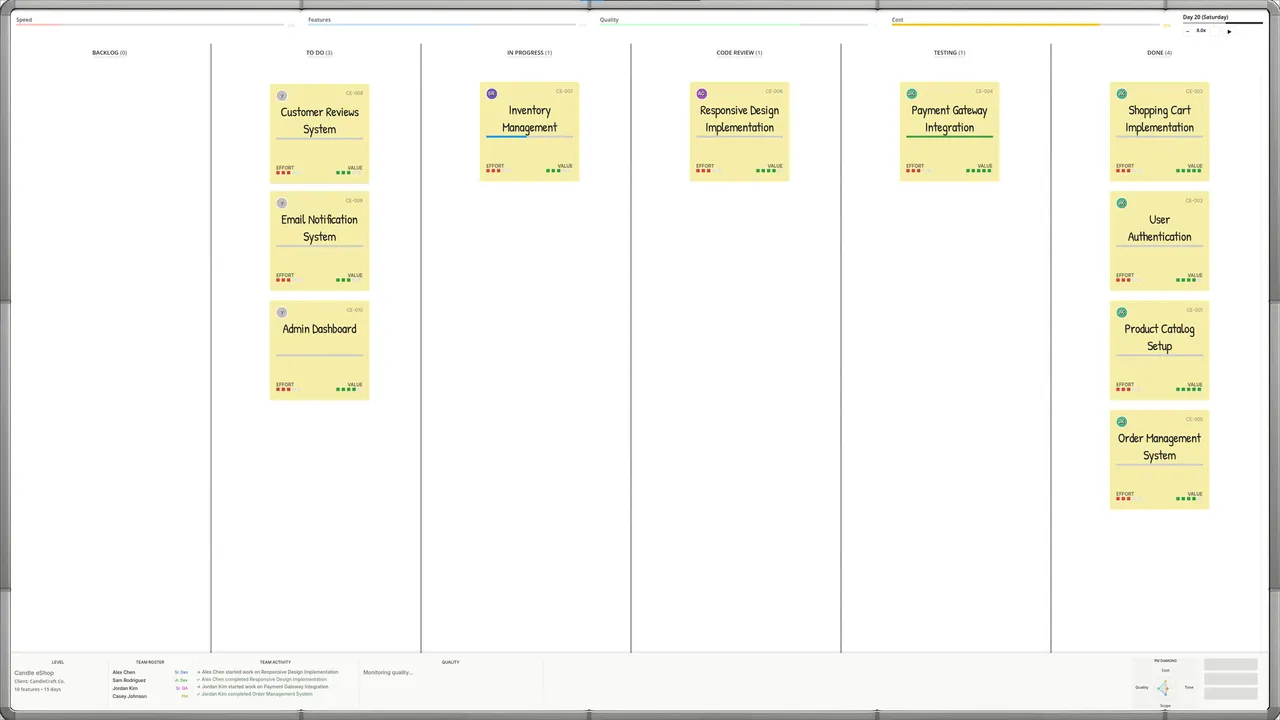1280x720 pixels.
Task: Click unassigned avatar on Customer Reviews System card
Action: [281, 96]
